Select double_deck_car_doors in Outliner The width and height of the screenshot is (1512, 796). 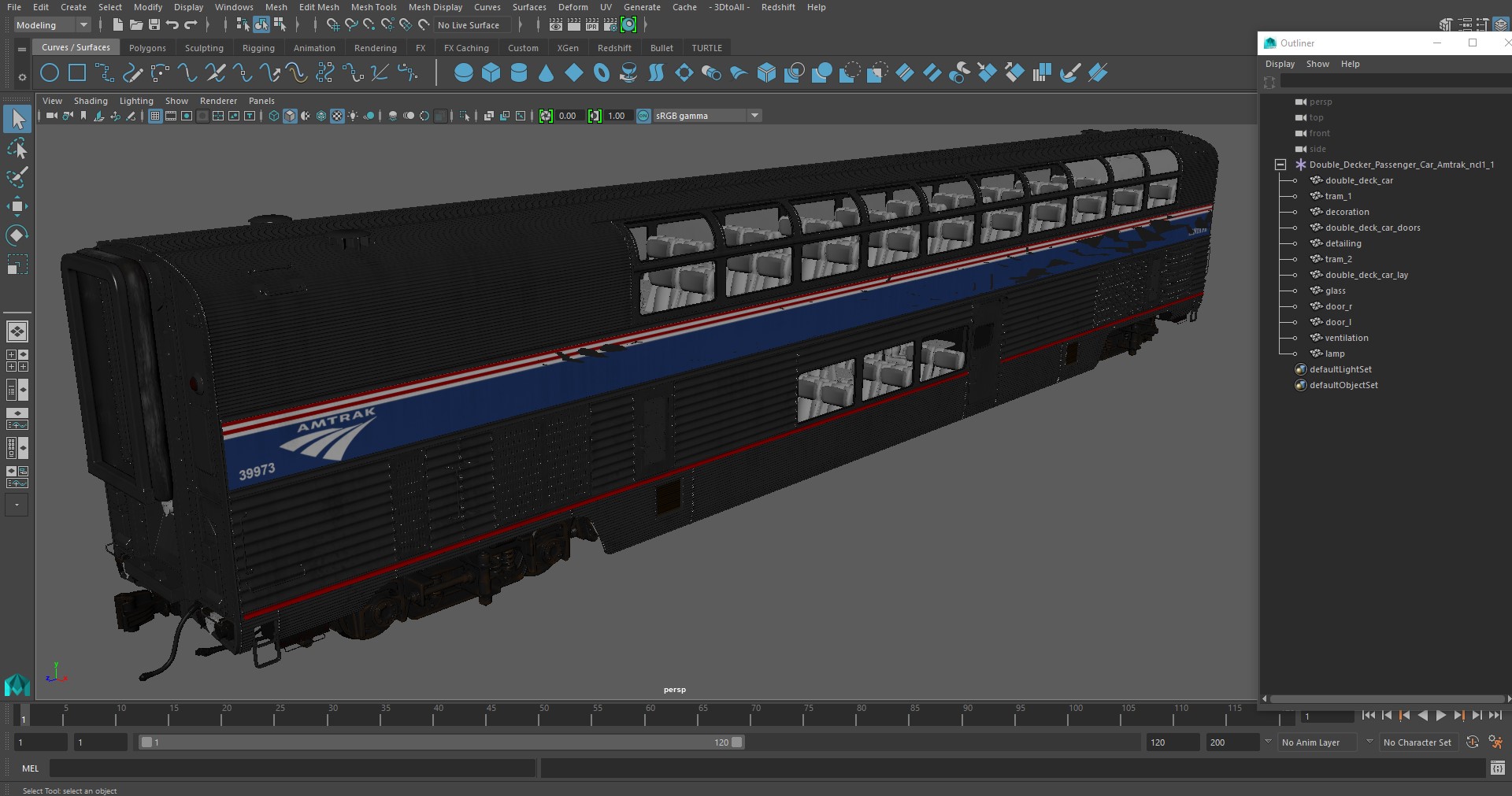[x=1373, y=228]
